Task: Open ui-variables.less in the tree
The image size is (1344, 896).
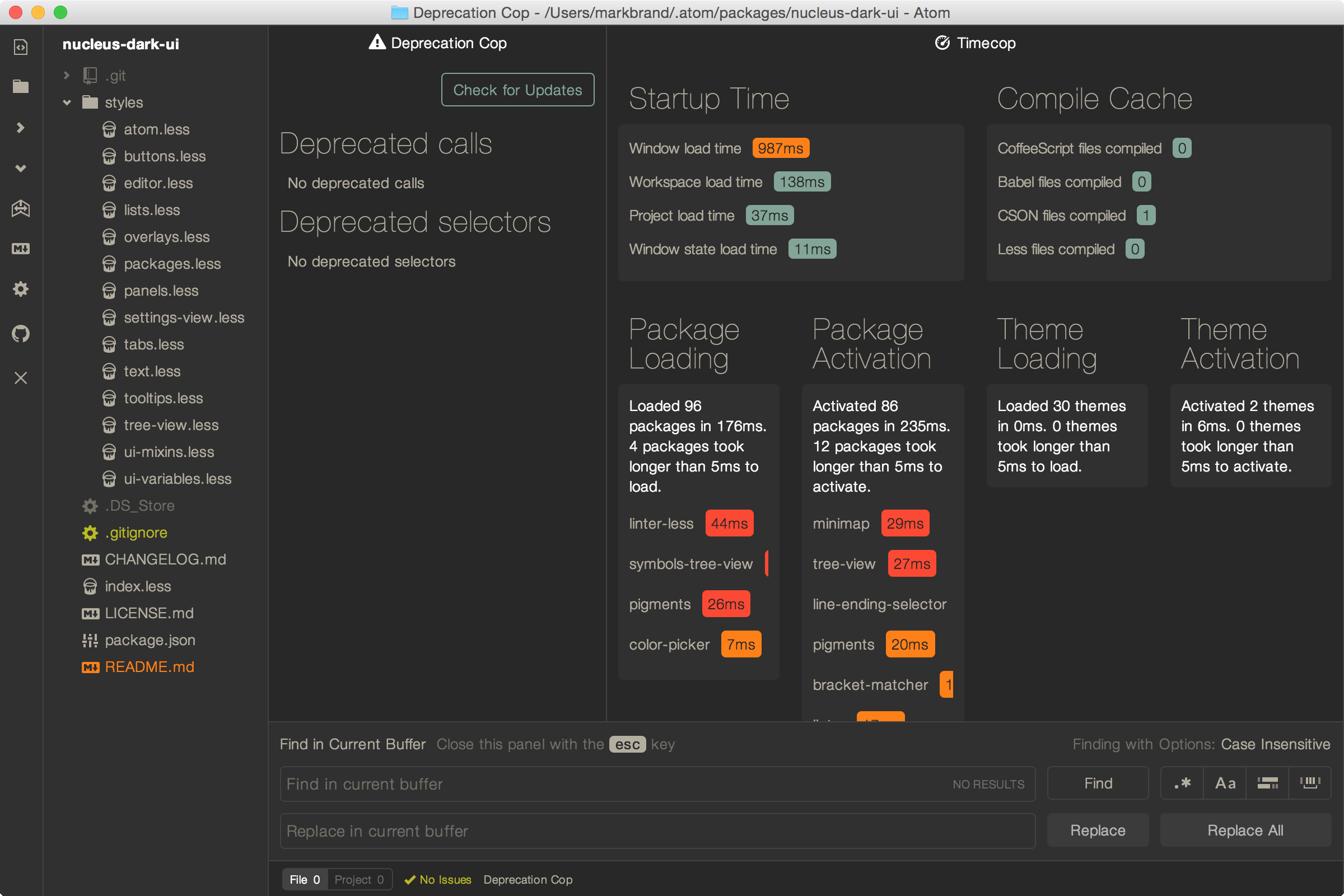Action: coord(178,479)
